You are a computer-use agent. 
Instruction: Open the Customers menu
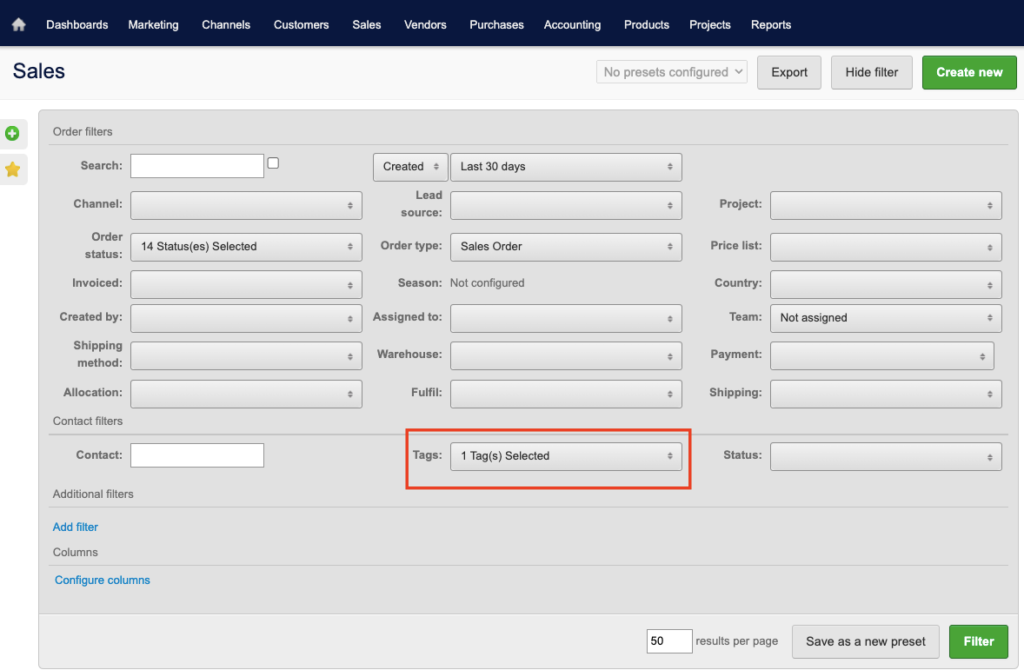click(x=301, y=24)
